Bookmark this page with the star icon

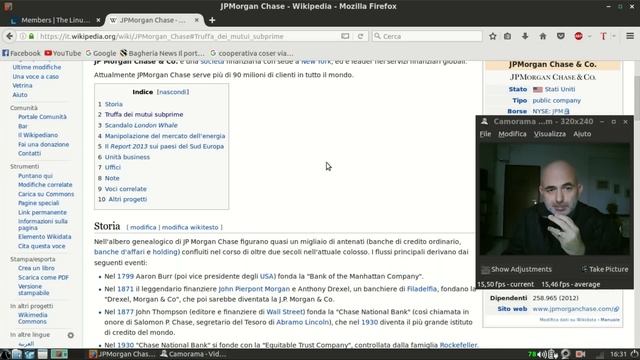(x=493, y=36)
